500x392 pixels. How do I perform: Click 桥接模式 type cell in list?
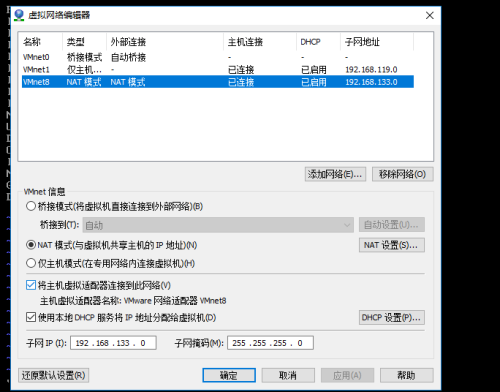coord(84,57)
